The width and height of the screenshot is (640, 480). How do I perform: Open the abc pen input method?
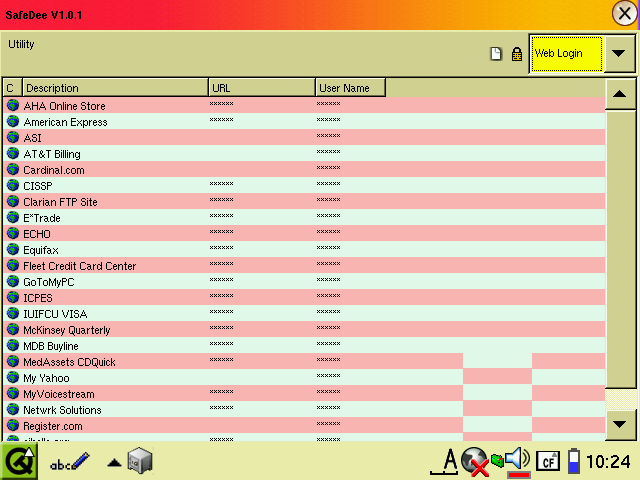pos(69,462)
